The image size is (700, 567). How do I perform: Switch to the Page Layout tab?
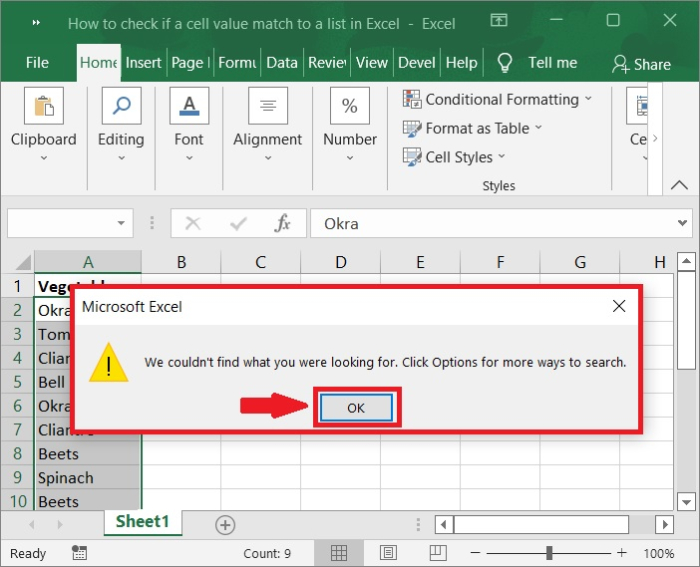click(x=191, y=63)
